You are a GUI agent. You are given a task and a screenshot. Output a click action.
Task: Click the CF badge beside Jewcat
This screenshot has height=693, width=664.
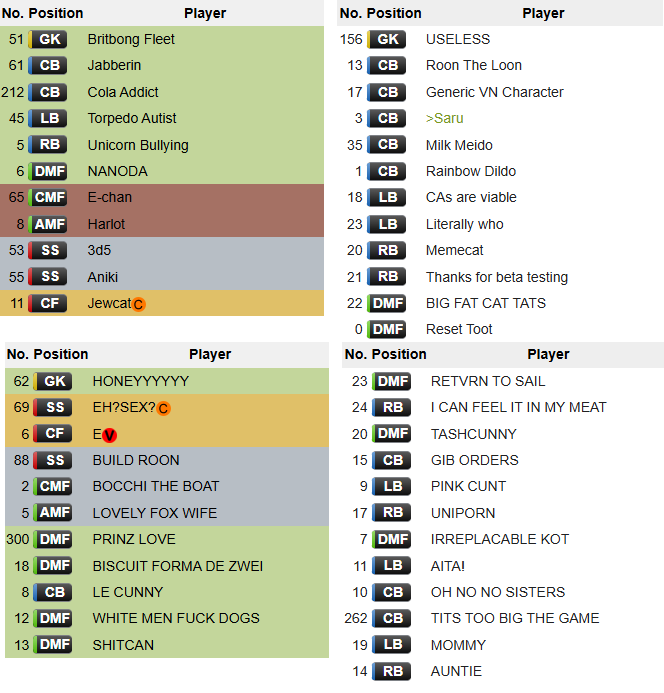coord(48,303)
